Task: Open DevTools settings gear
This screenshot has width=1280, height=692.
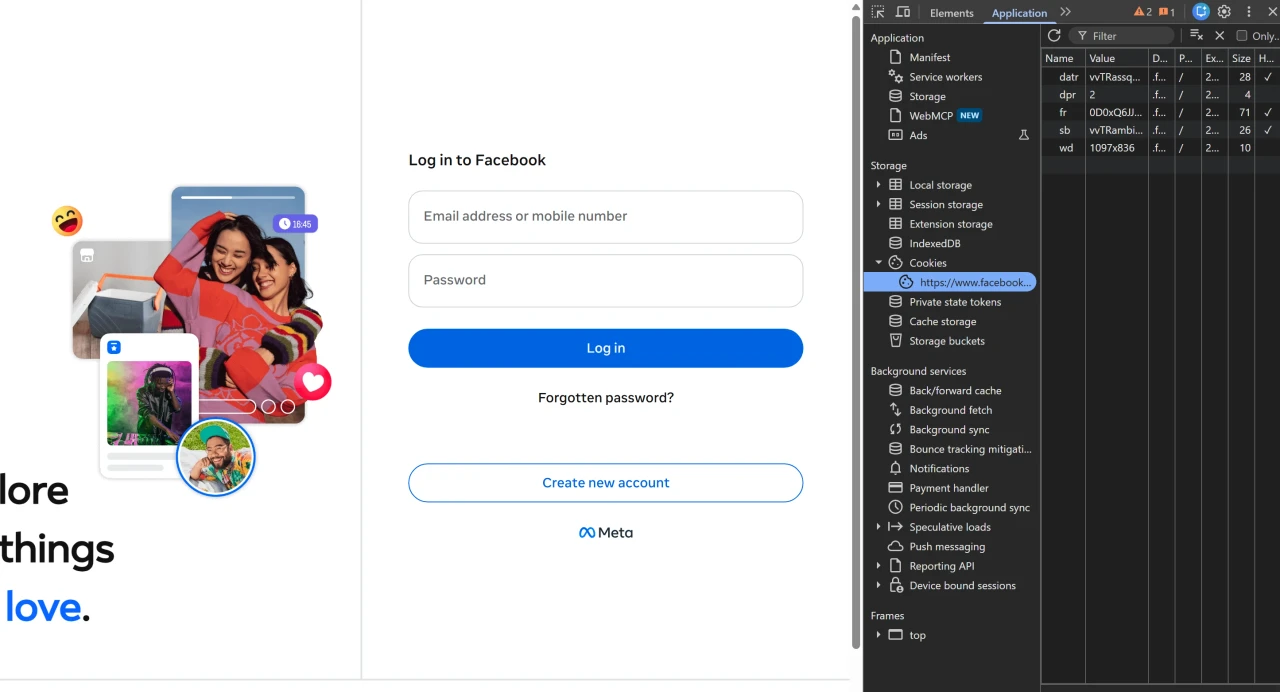Action: coord(1224,12)
